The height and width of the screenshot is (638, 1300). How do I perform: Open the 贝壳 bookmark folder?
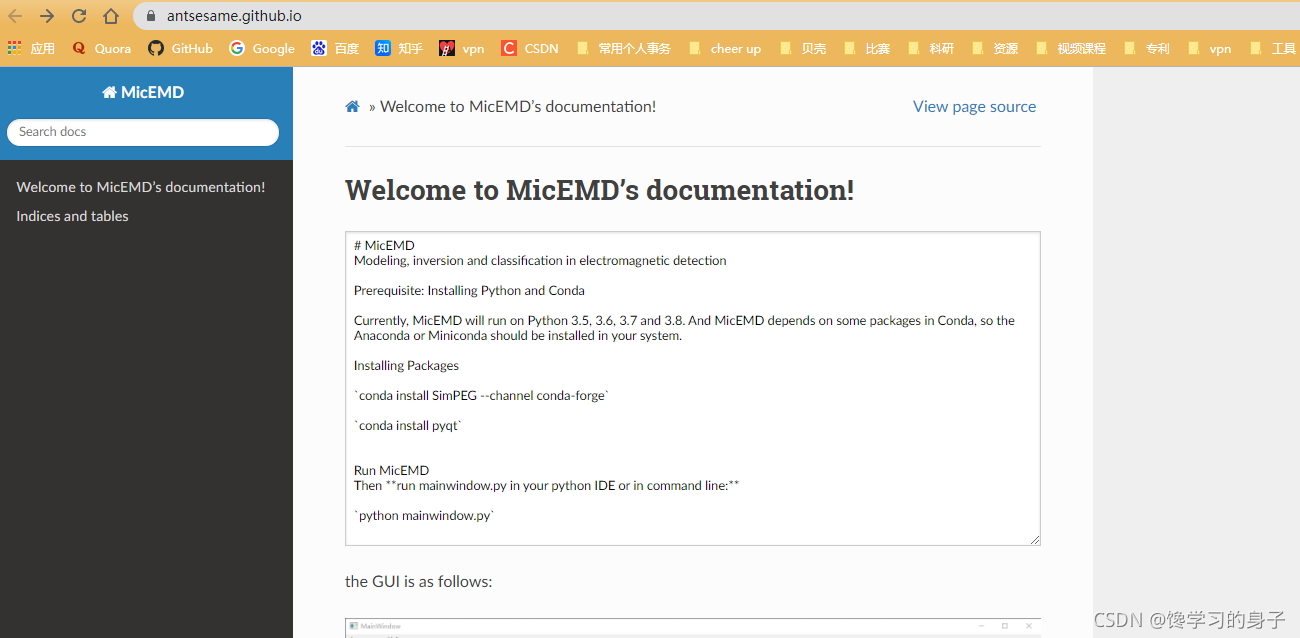click(x=803, y=48)
